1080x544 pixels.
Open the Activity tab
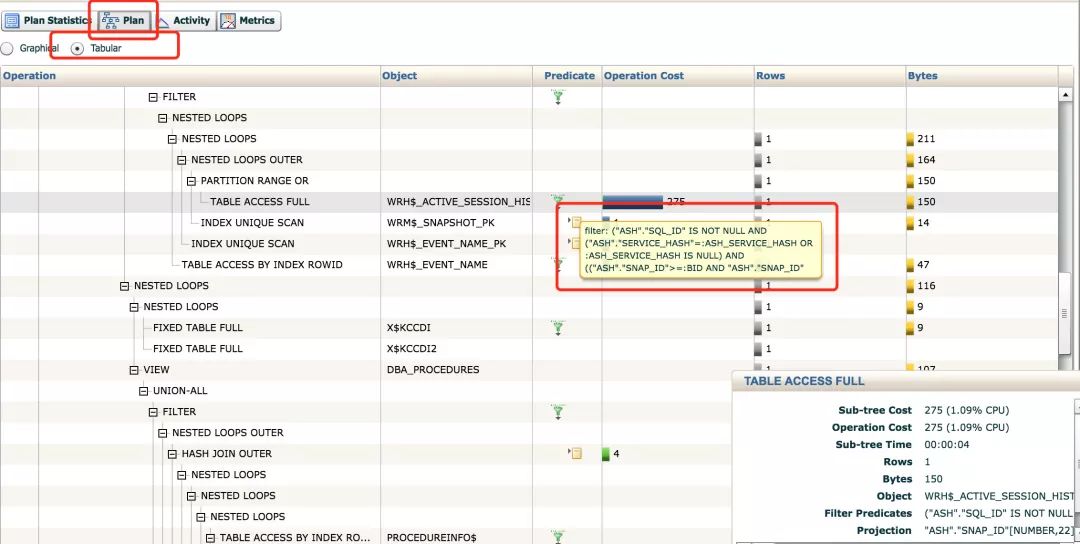tap(183, 21)
